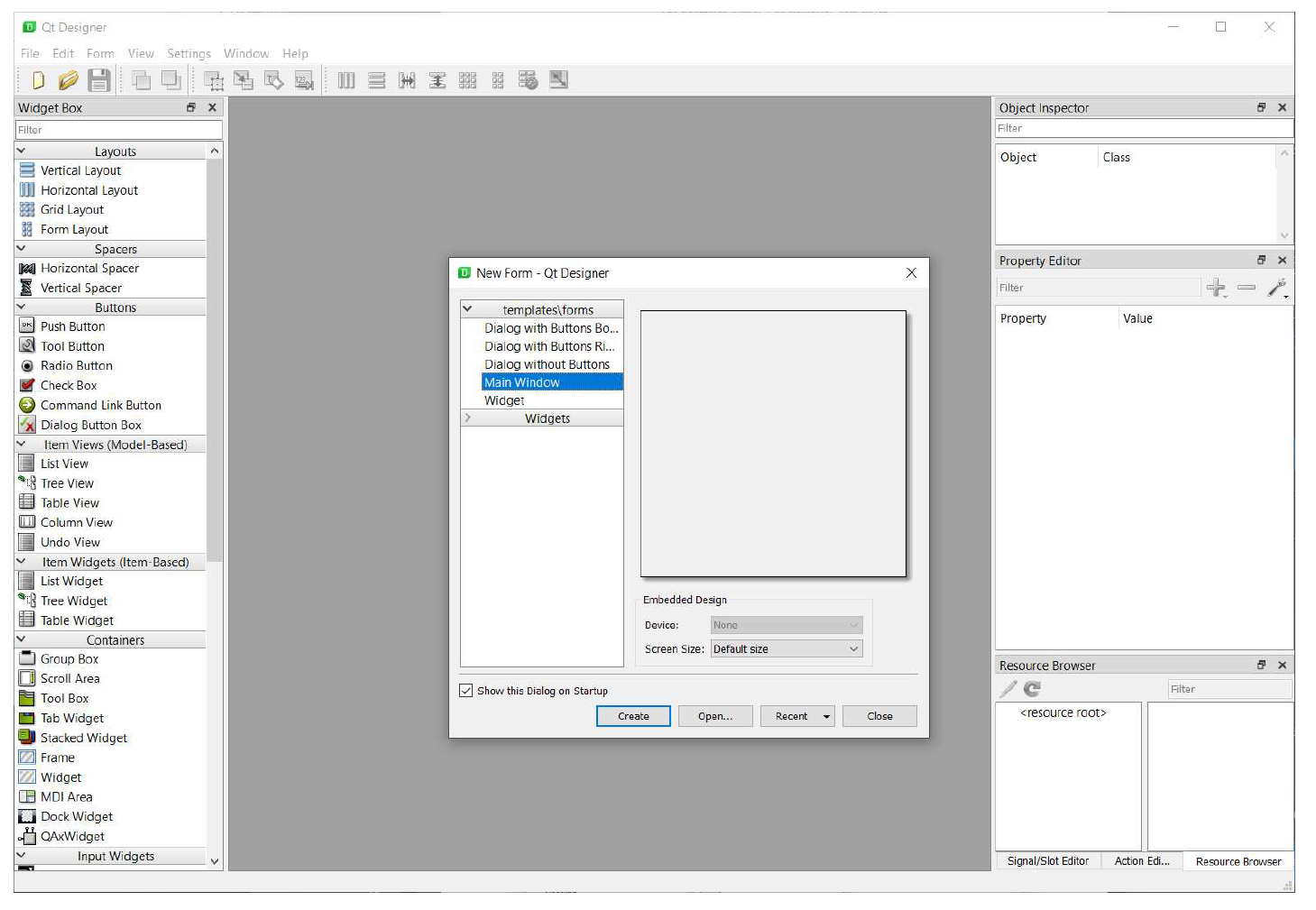
Task: Click the remove dynamic property minus icon
Action: coord(1247,288)
